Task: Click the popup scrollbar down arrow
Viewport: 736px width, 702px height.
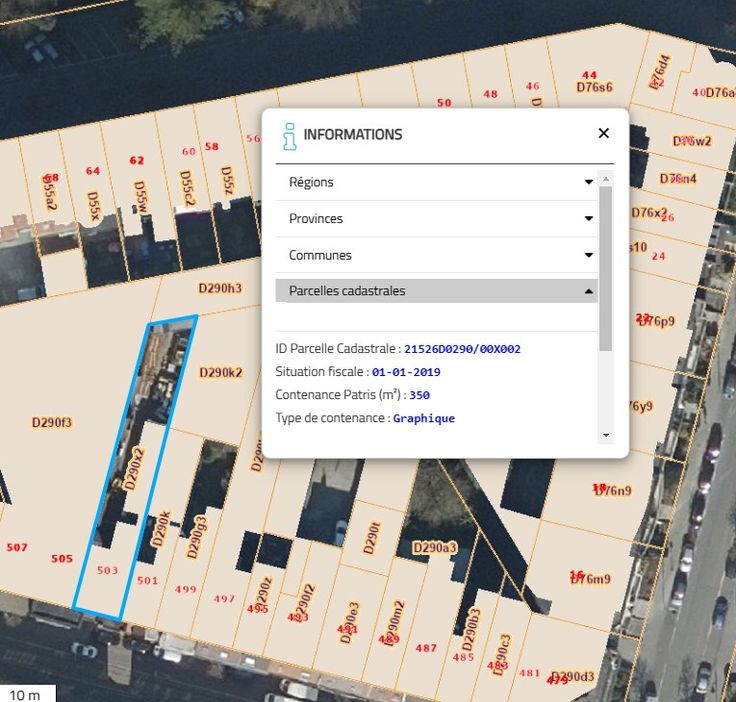Action: tap(605, 436)
